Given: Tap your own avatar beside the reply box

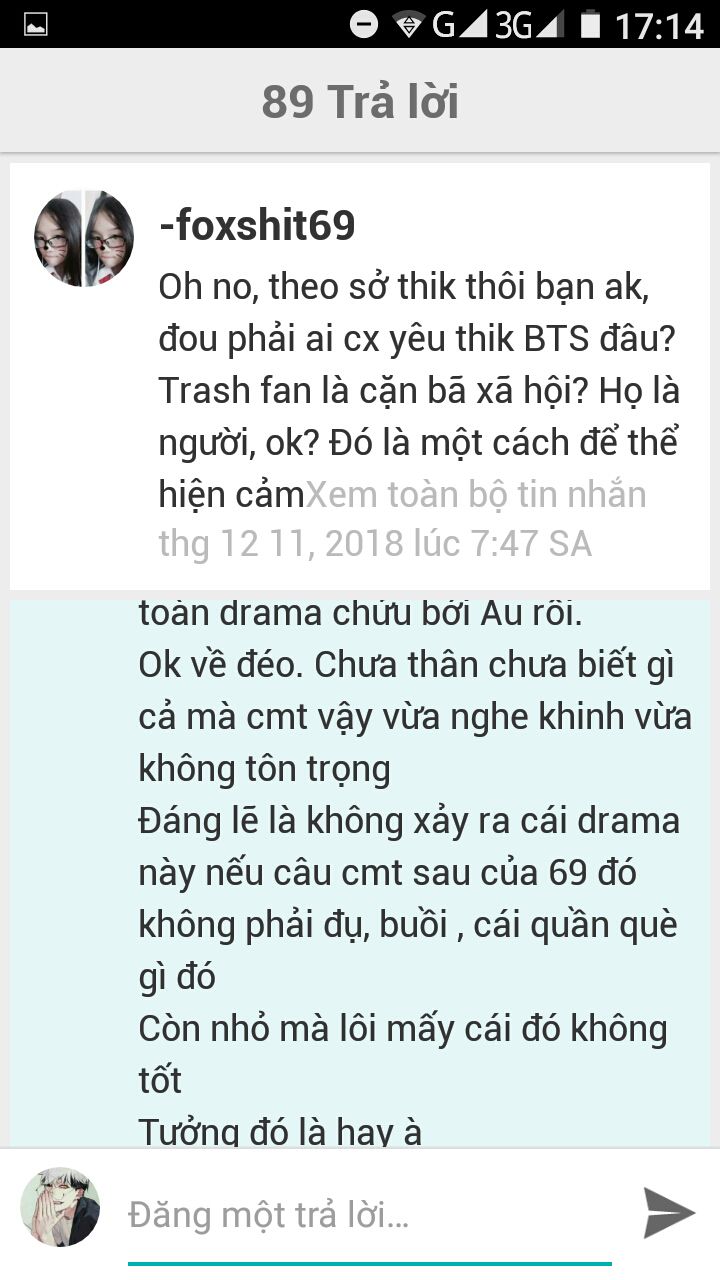Looking at the screenshot, I should 62,1206.
